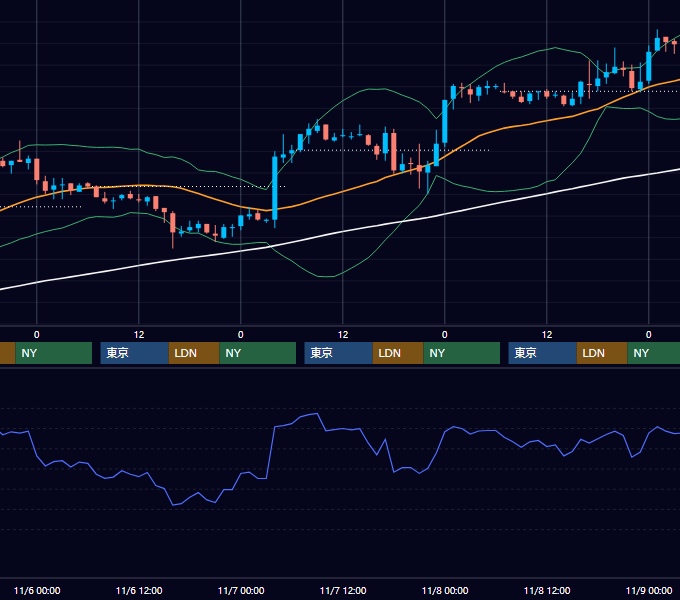
Task: Select the LDN block following the 11/6 東京 session
Action: [x=194, y=353]
